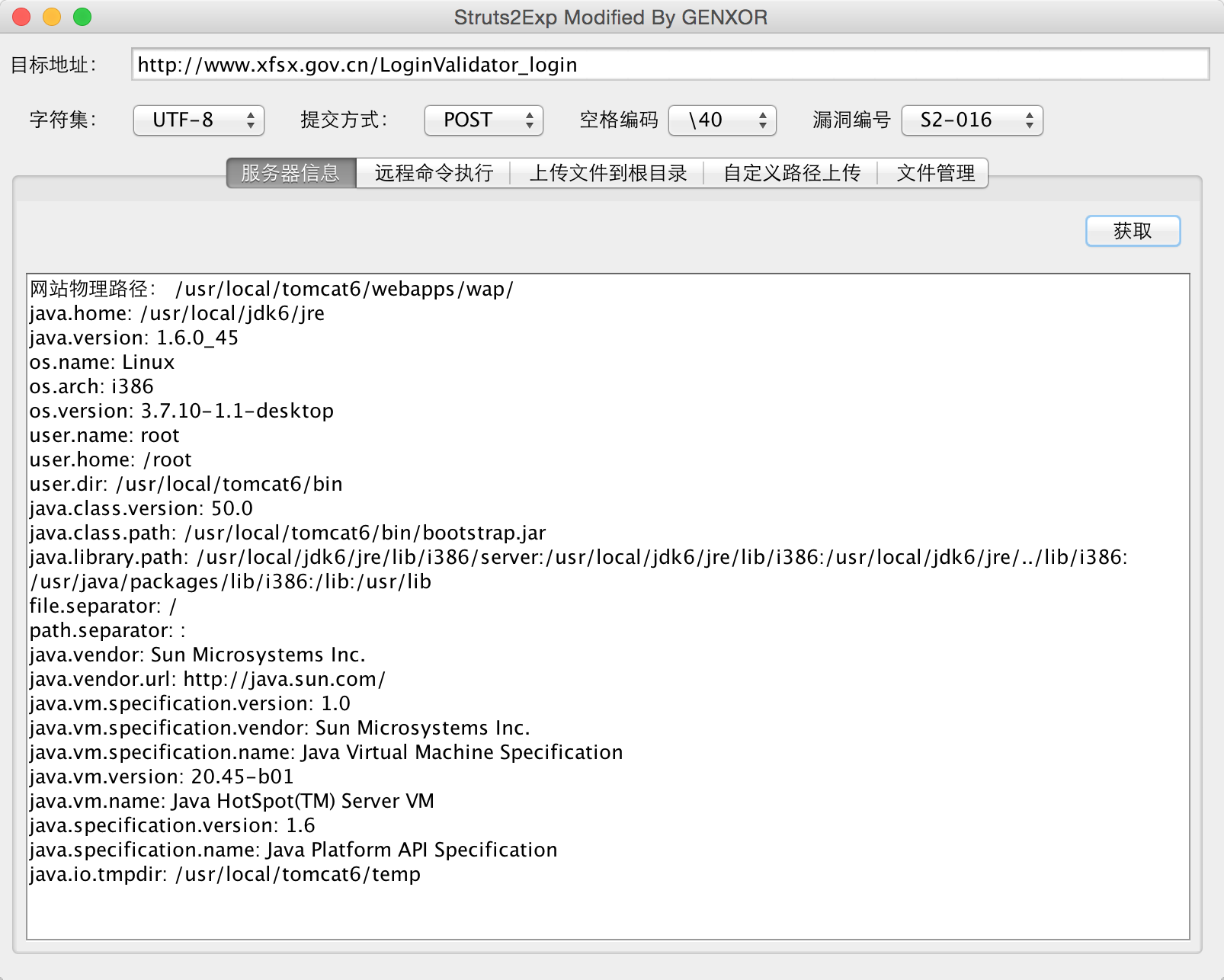This screenshot has height=980, width=1224.
Task: Click the 'os.version: 3.7.10-1.1-desktop' line
Action: click(x=181, y=411)
